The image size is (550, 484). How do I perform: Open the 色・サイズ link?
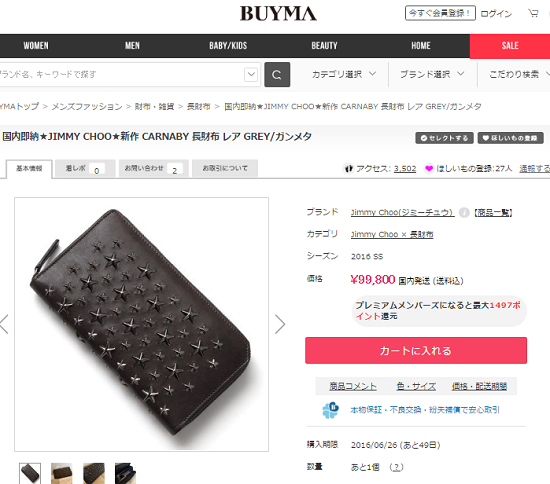tap(416, 386)
